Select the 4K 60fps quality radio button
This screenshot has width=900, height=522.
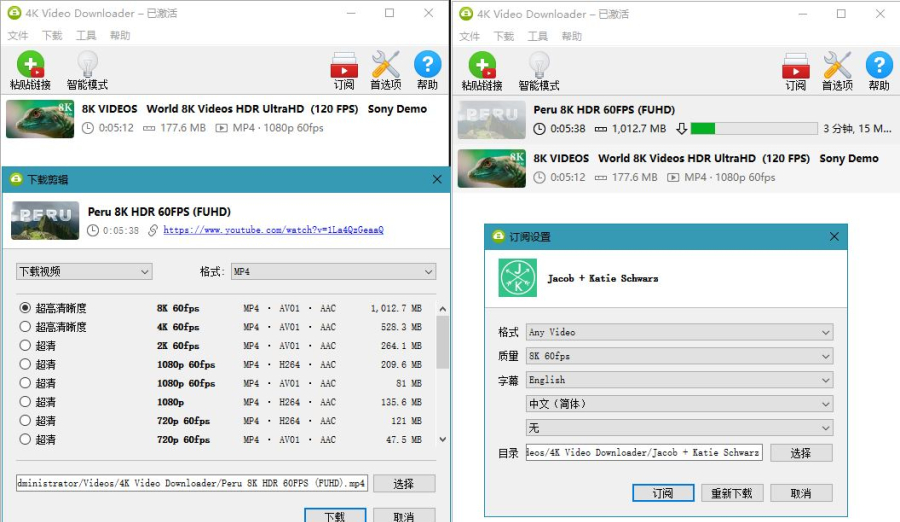[x=25, y=327]
